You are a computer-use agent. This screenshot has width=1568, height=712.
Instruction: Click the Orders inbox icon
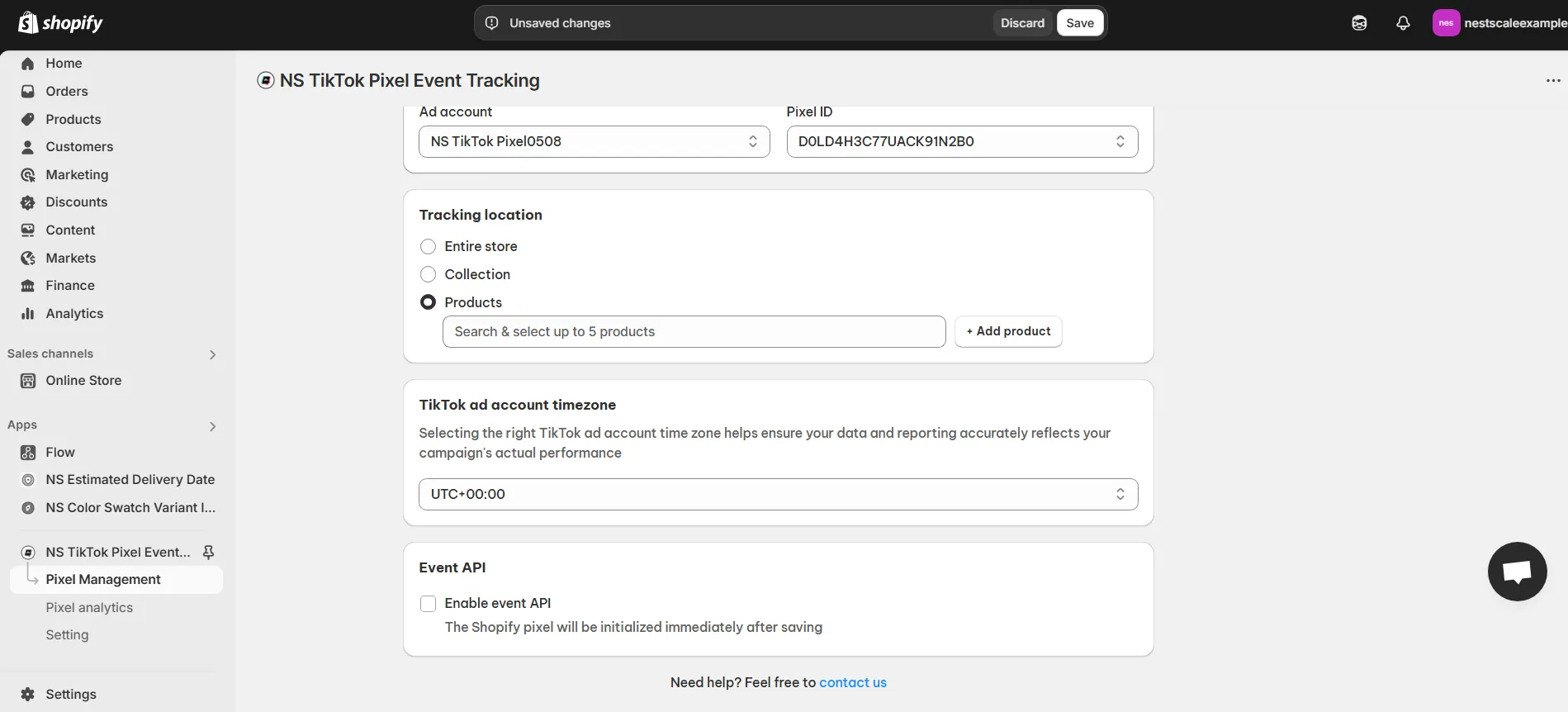point(28,92)
